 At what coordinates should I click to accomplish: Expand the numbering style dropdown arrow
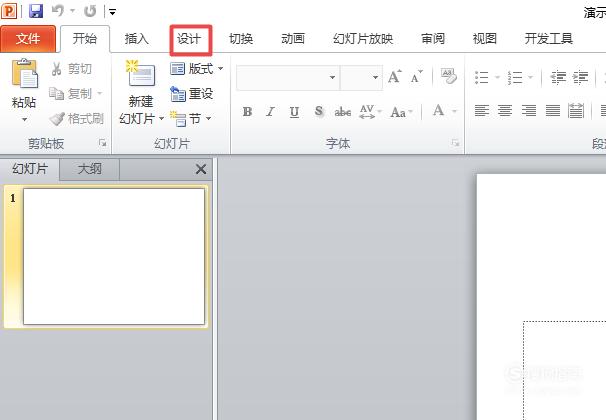coord(531,78)
